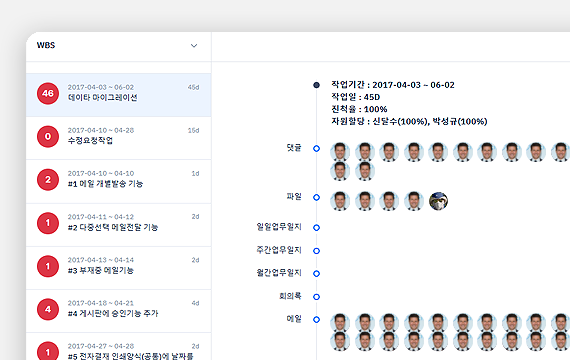Select #1 메일 개별발송 기능 task
Viewport: 570px width, 360px height.
point(119,181)
